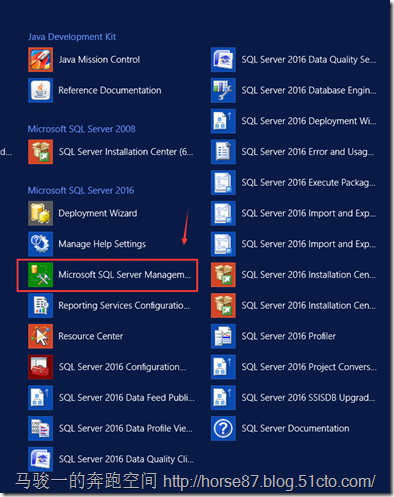Open SQL Server Documentation help icon
The image size is (394, 497).
point(223,428)
